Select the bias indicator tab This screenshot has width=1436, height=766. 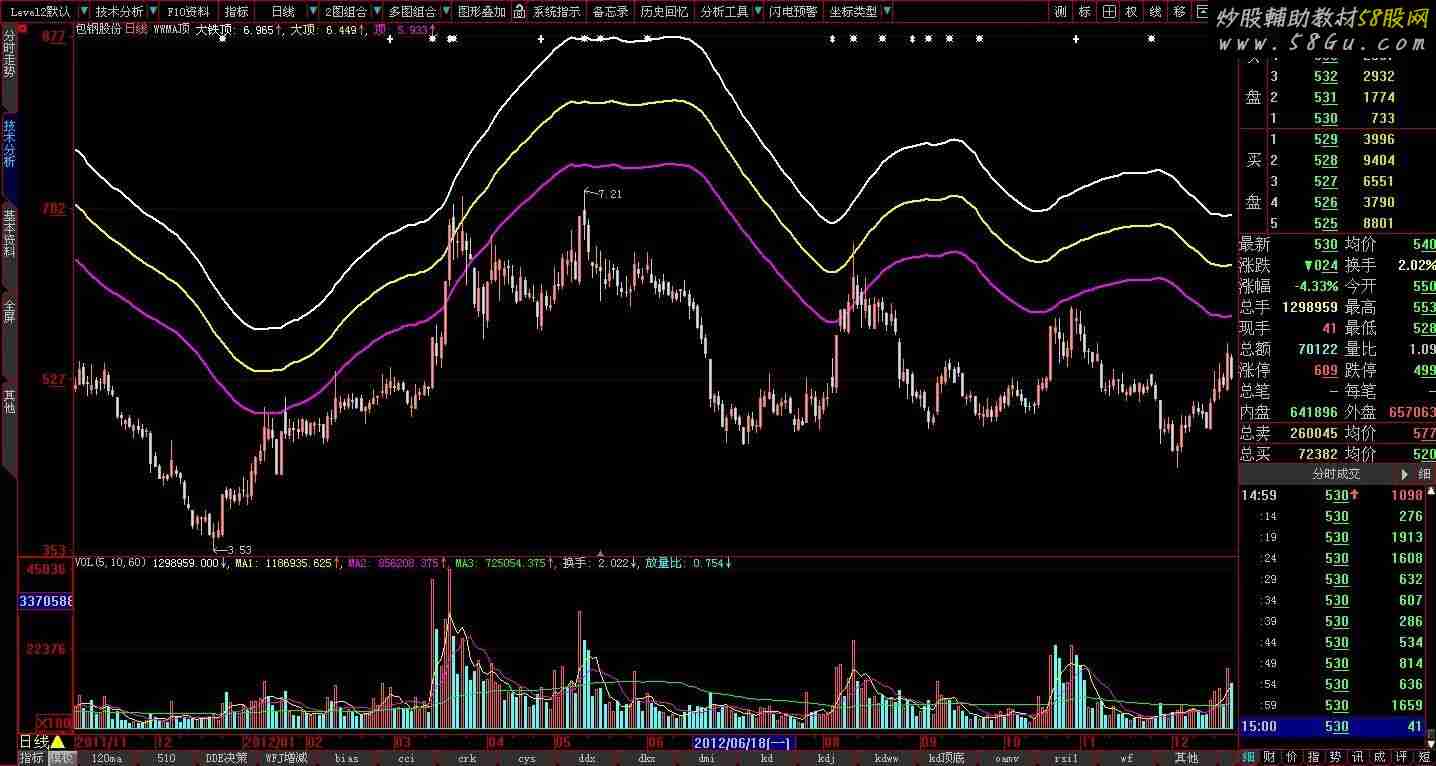346,758
